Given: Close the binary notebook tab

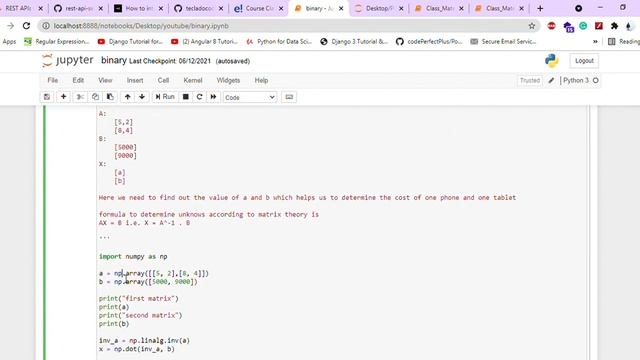Looking at the screenshot, I should tap(341, 8).
